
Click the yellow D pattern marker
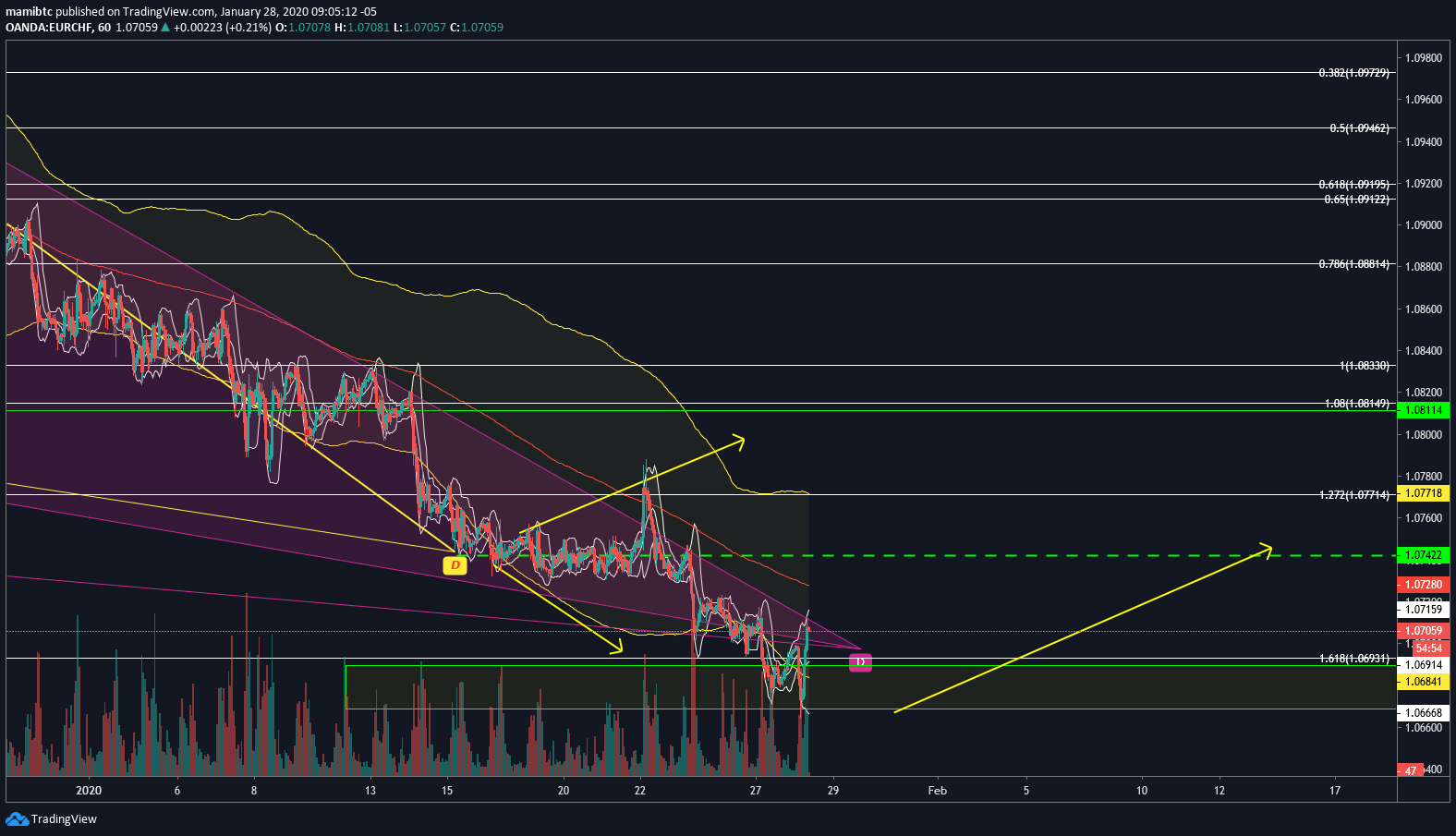pos(455,565)
